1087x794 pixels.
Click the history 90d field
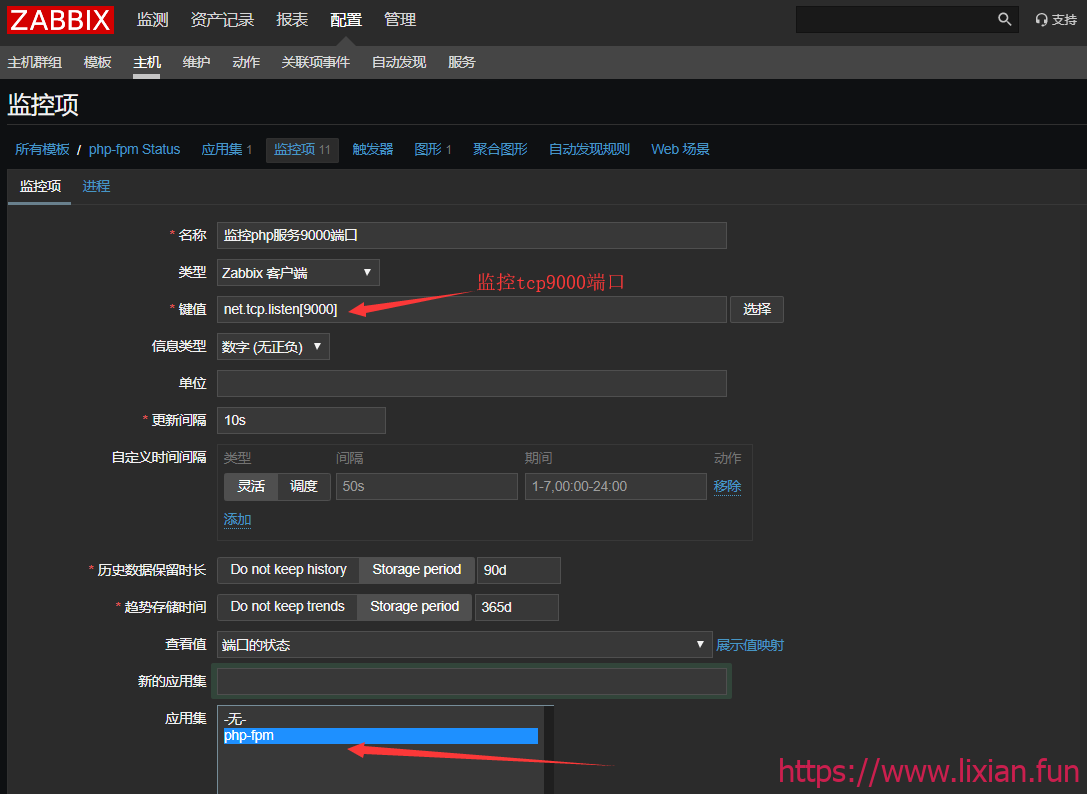[519, 570]
